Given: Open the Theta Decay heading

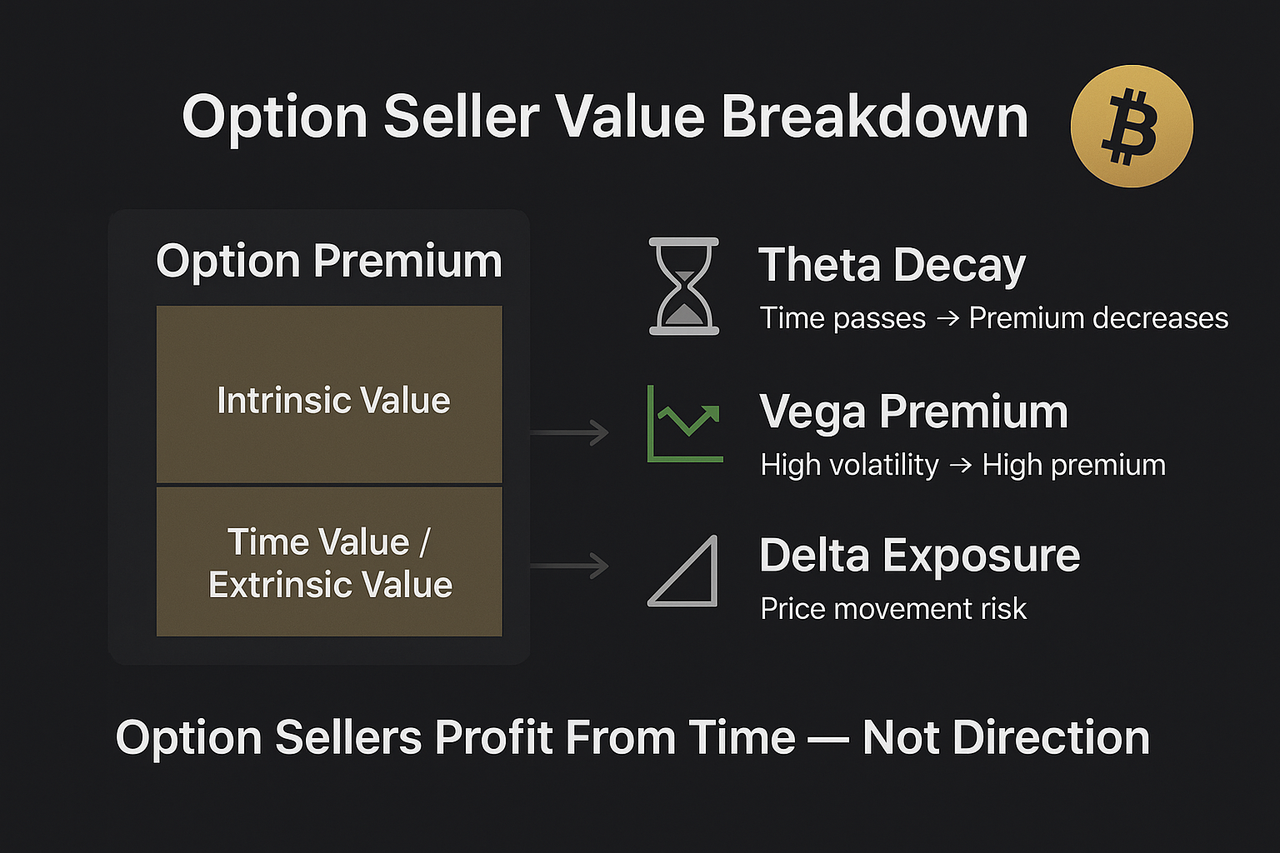Looking at the screenshot, I should [x=892, y=265].
